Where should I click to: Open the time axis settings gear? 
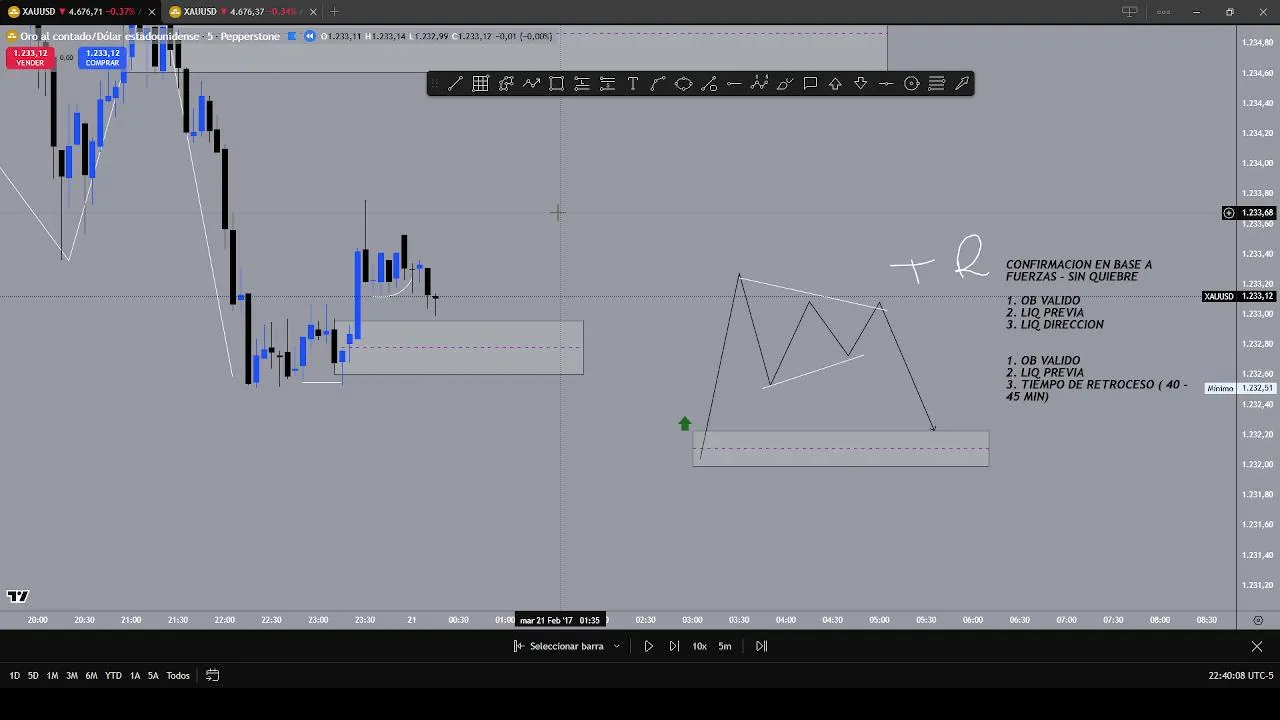tap(1258, 620)
